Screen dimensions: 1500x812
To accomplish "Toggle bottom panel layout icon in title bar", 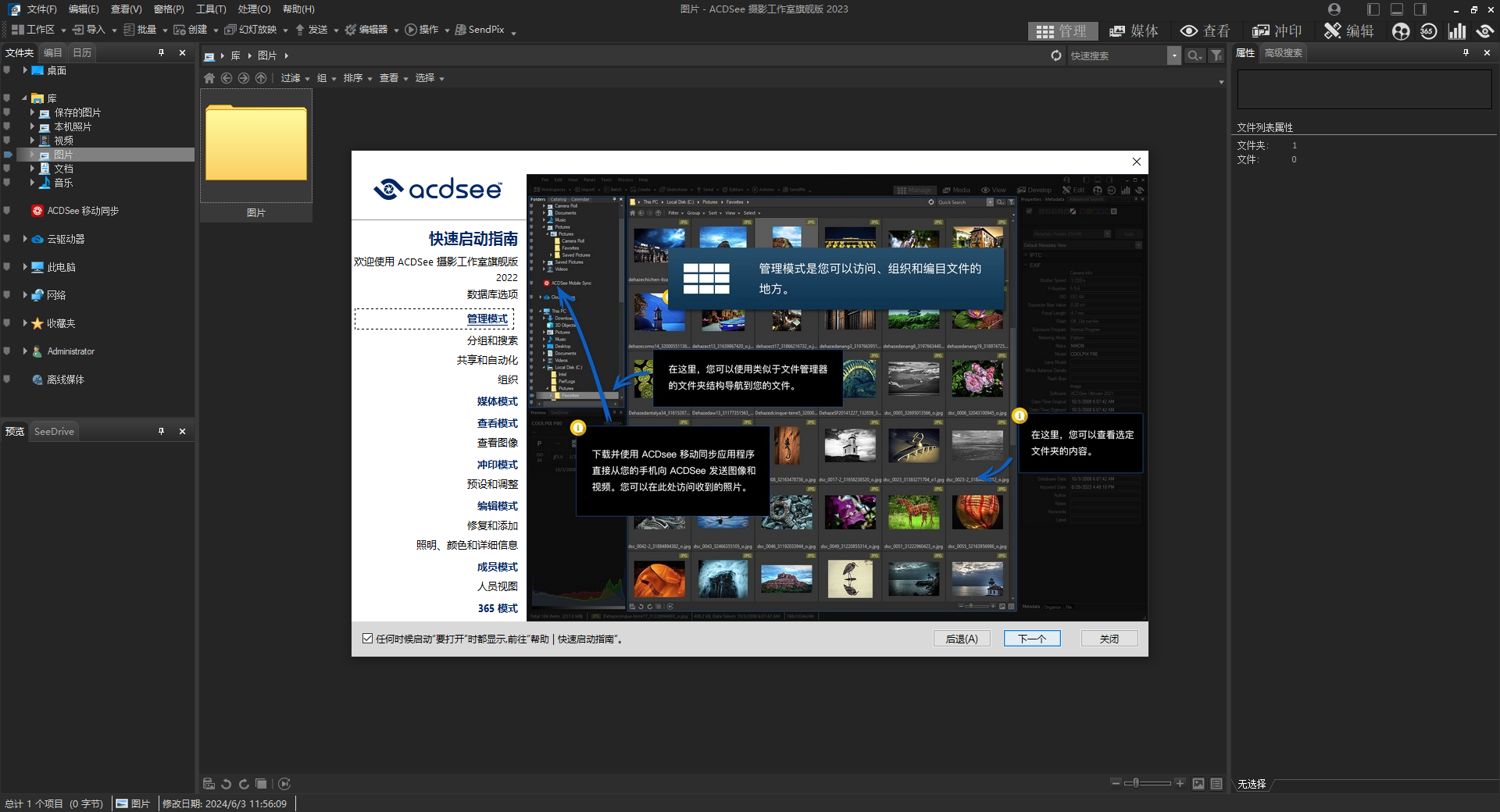I will 1397,9.
